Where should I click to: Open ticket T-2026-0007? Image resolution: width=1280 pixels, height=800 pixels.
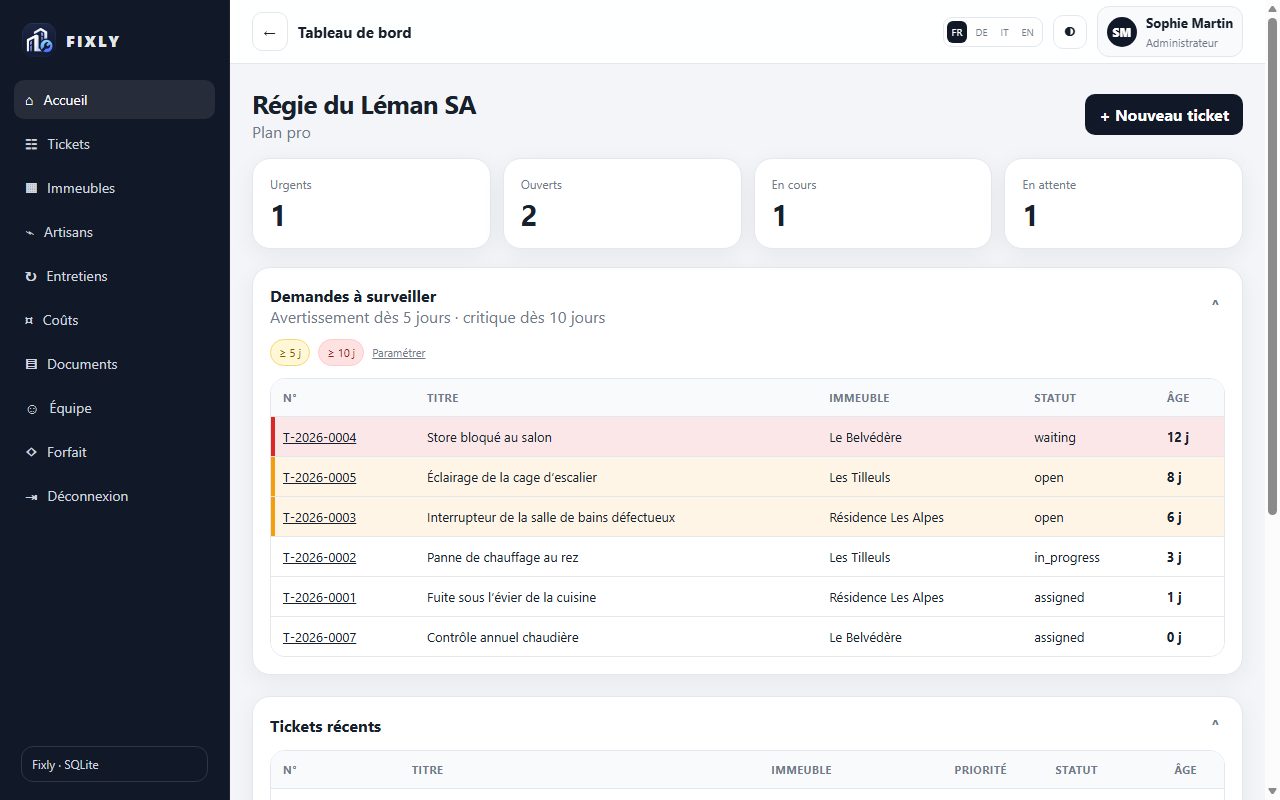(319, 637)
